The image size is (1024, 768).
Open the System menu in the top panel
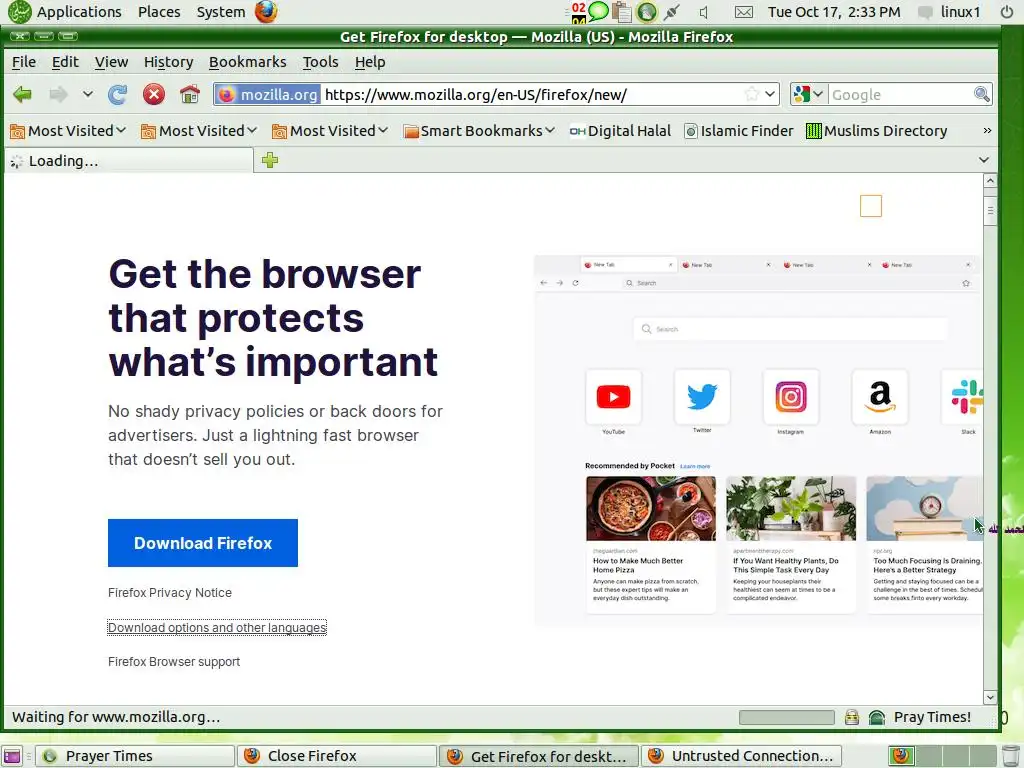point(221,12)
